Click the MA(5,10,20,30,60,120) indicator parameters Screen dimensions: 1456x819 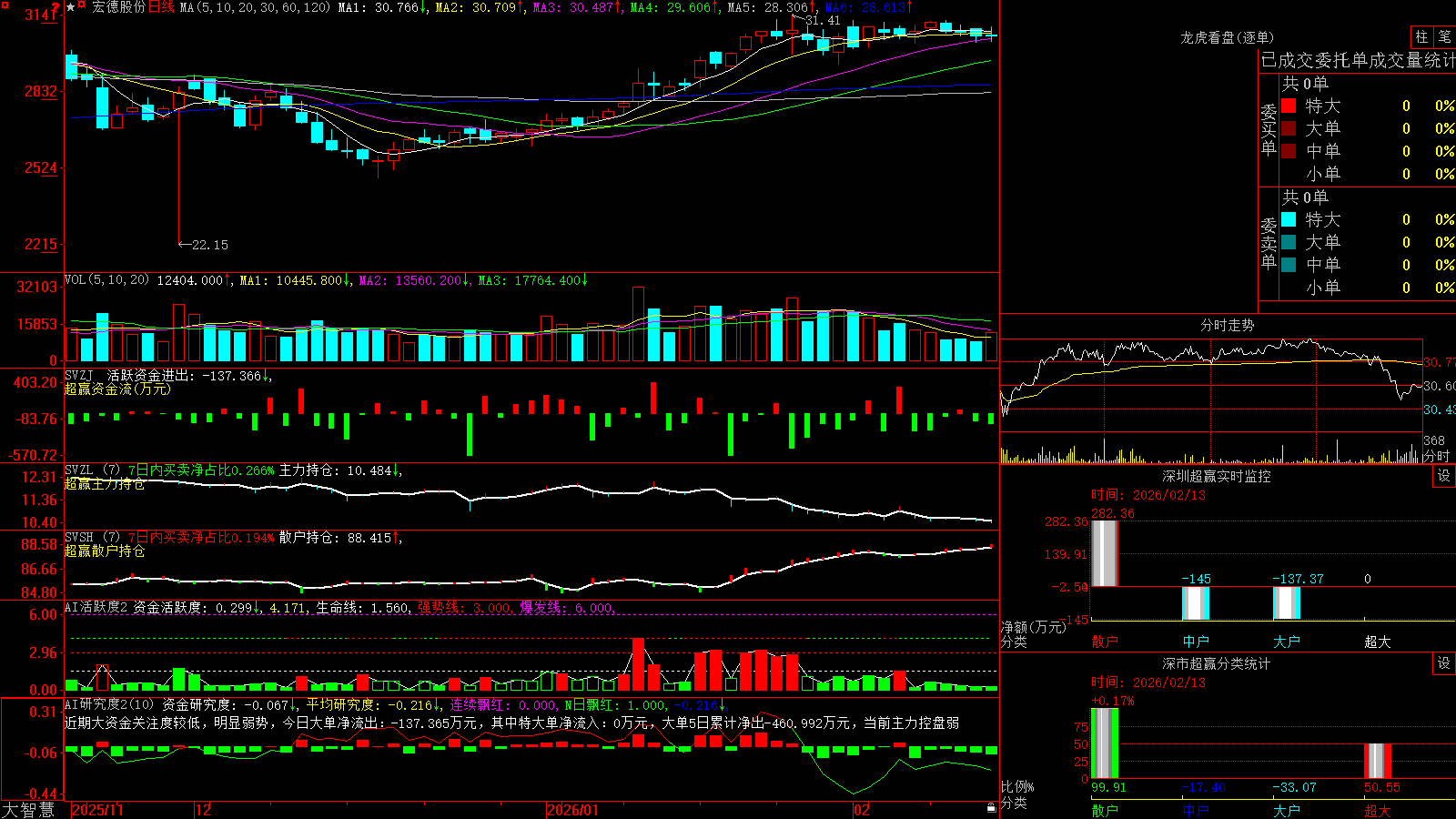[x=254, y=7]
